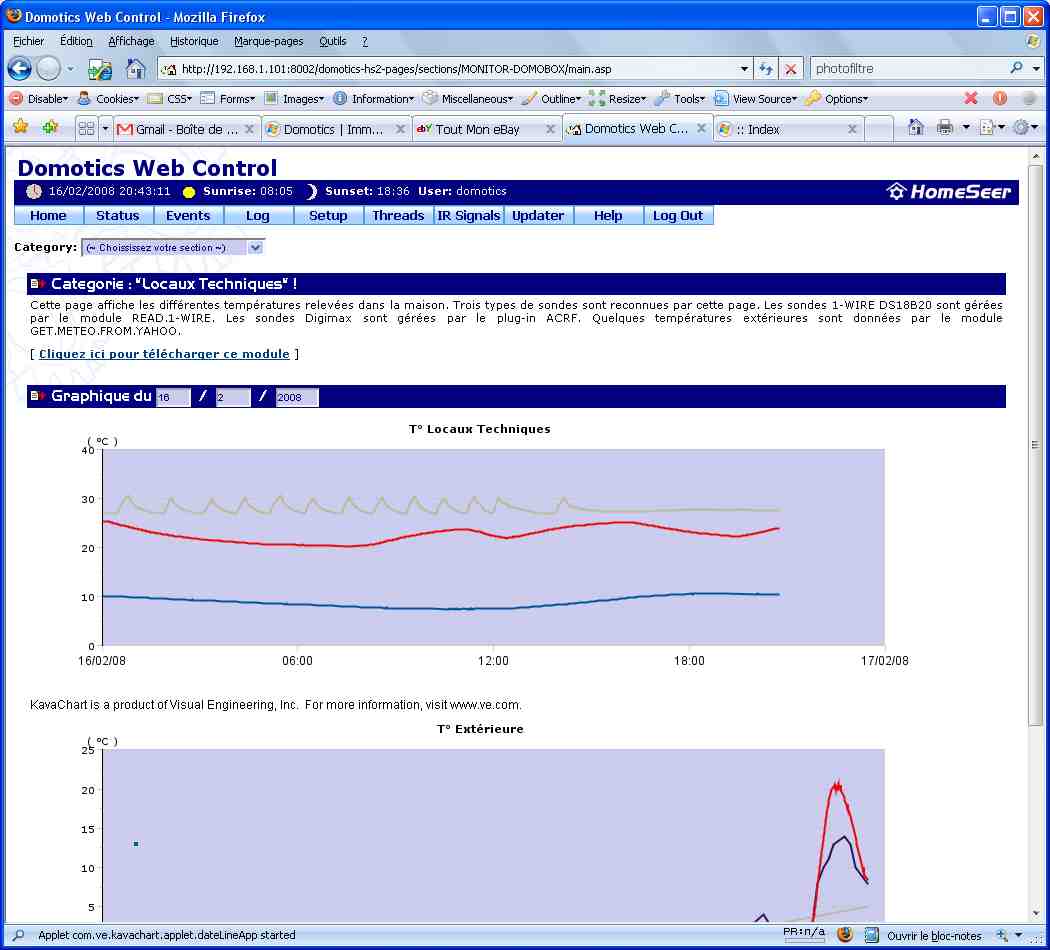Open the Images dropdown menu
The image size is (1050, 950).
pos(295,98)
